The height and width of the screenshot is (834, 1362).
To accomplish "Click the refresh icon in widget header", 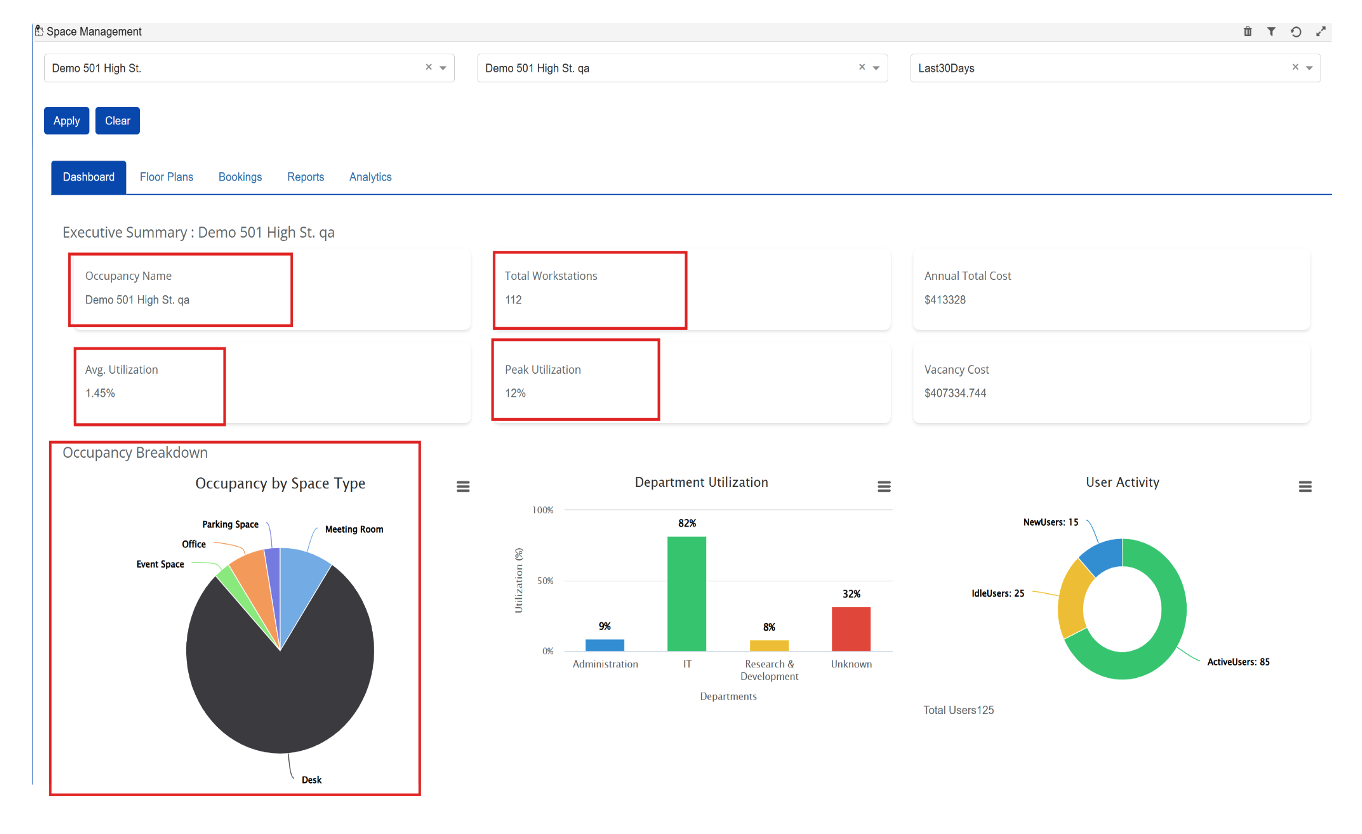I will pos(1296,32).
